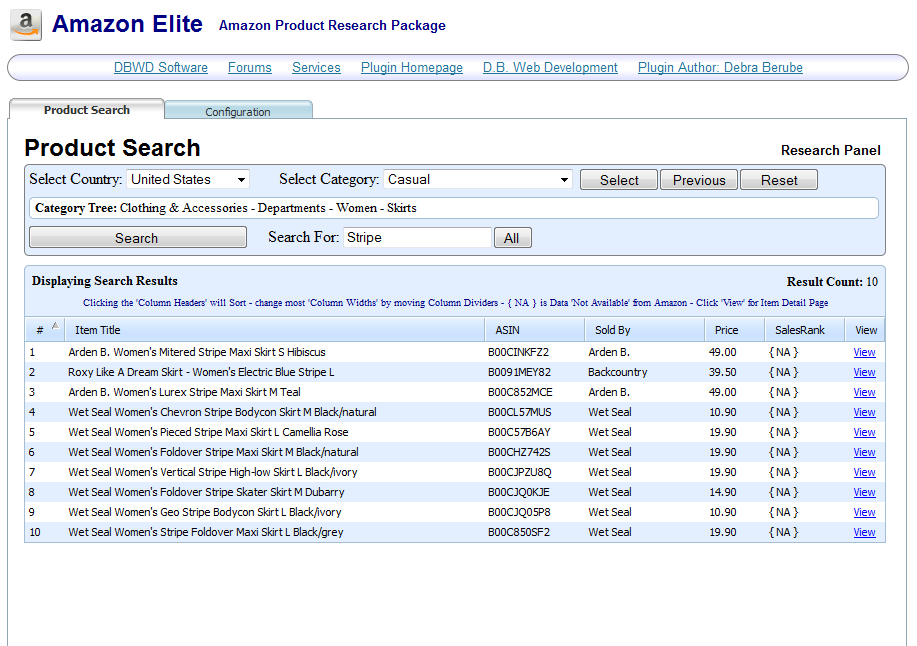The image size is (917, 646).
Task: Select ASIN B0091MEY82 cell
Action: coord(519,372)
